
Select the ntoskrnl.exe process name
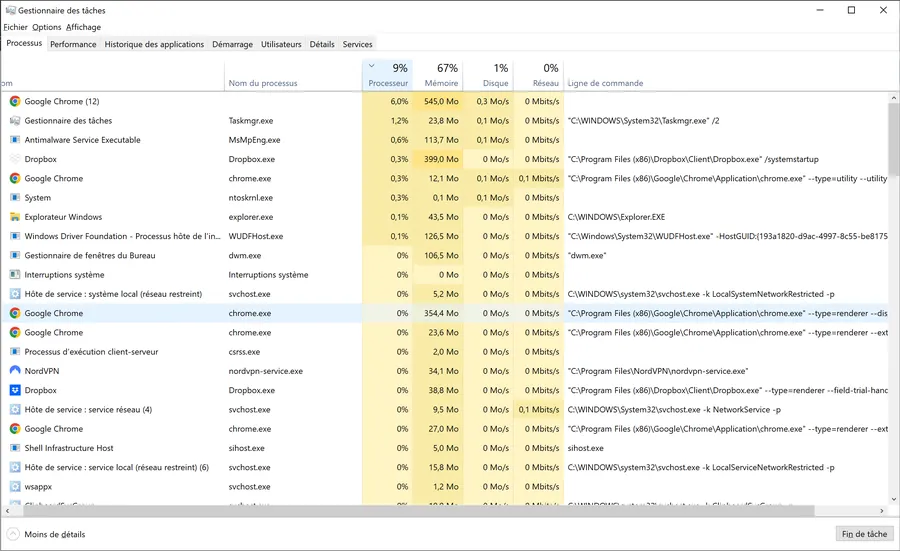[251, 197]
